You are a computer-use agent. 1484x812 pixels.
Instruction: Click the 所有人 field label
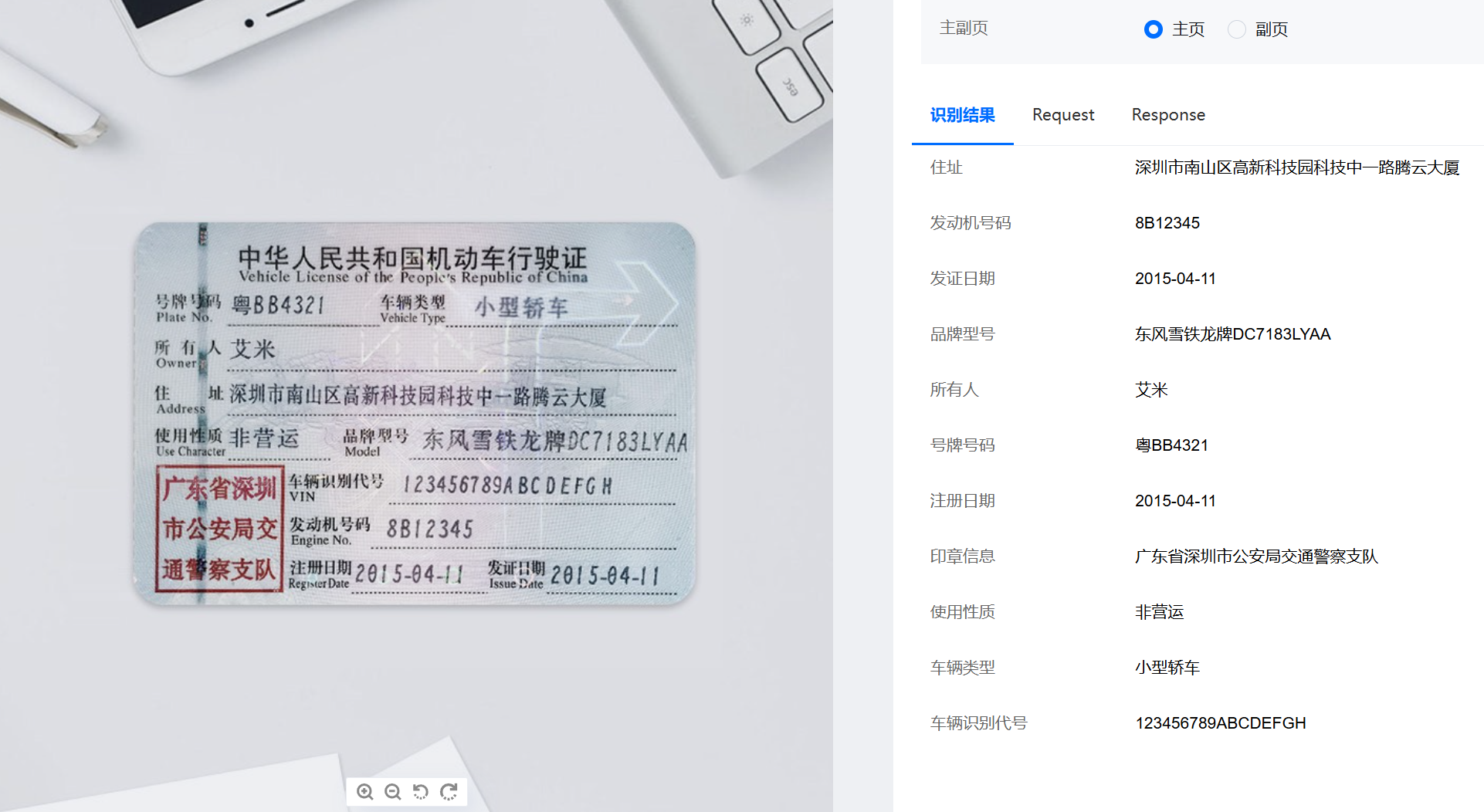954,390
